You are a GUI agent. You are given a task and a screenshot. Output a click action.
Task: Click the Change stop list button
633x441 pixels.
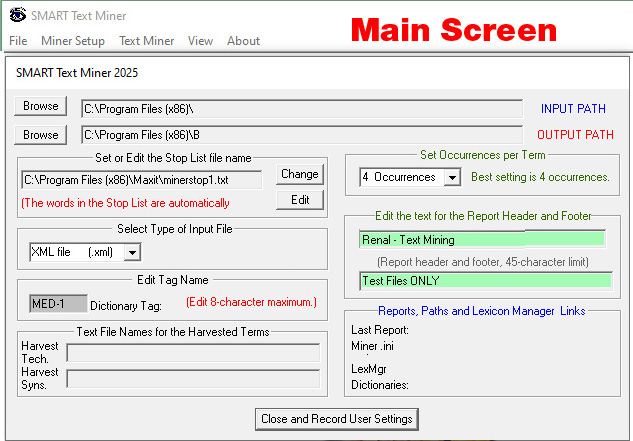[x=300, y=174]
